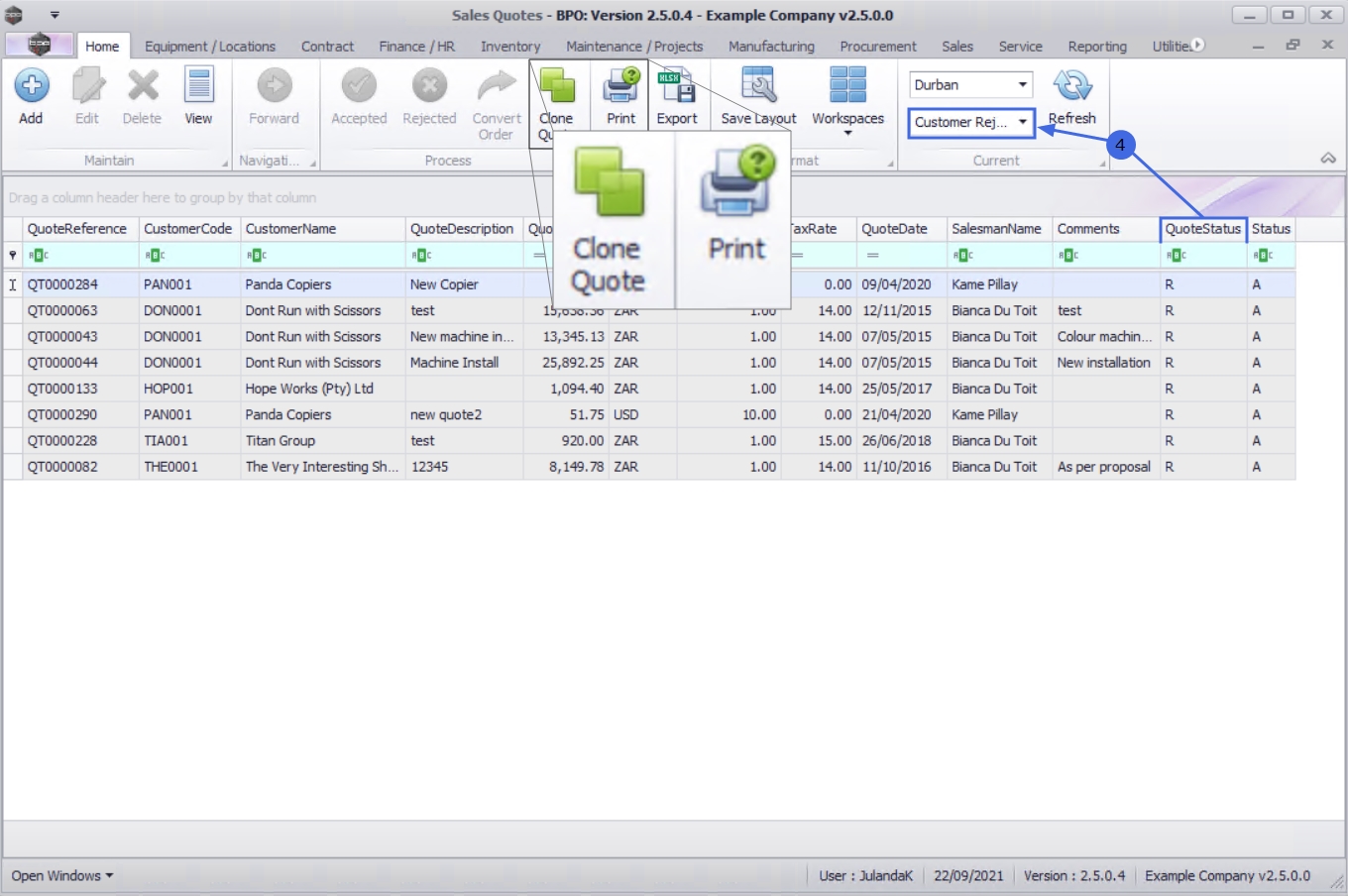Click the Delete icon in the ribbon
The image size is (1348, 896).
point(143,86)
